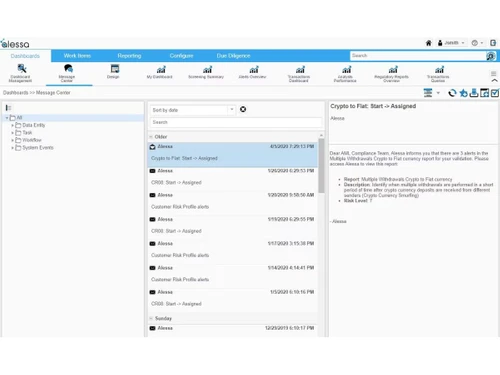Click the refresh icon

coord(452,93)
